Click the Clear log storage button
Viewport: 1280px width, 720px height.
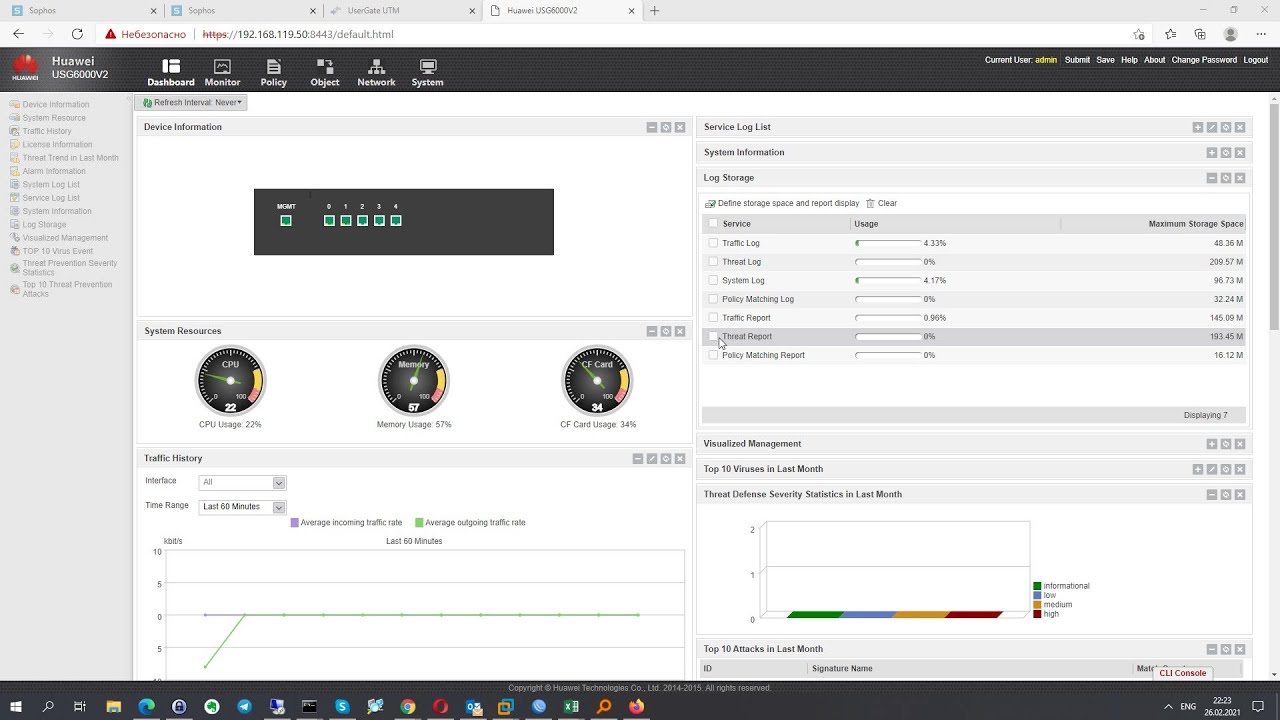pos(881,203)
